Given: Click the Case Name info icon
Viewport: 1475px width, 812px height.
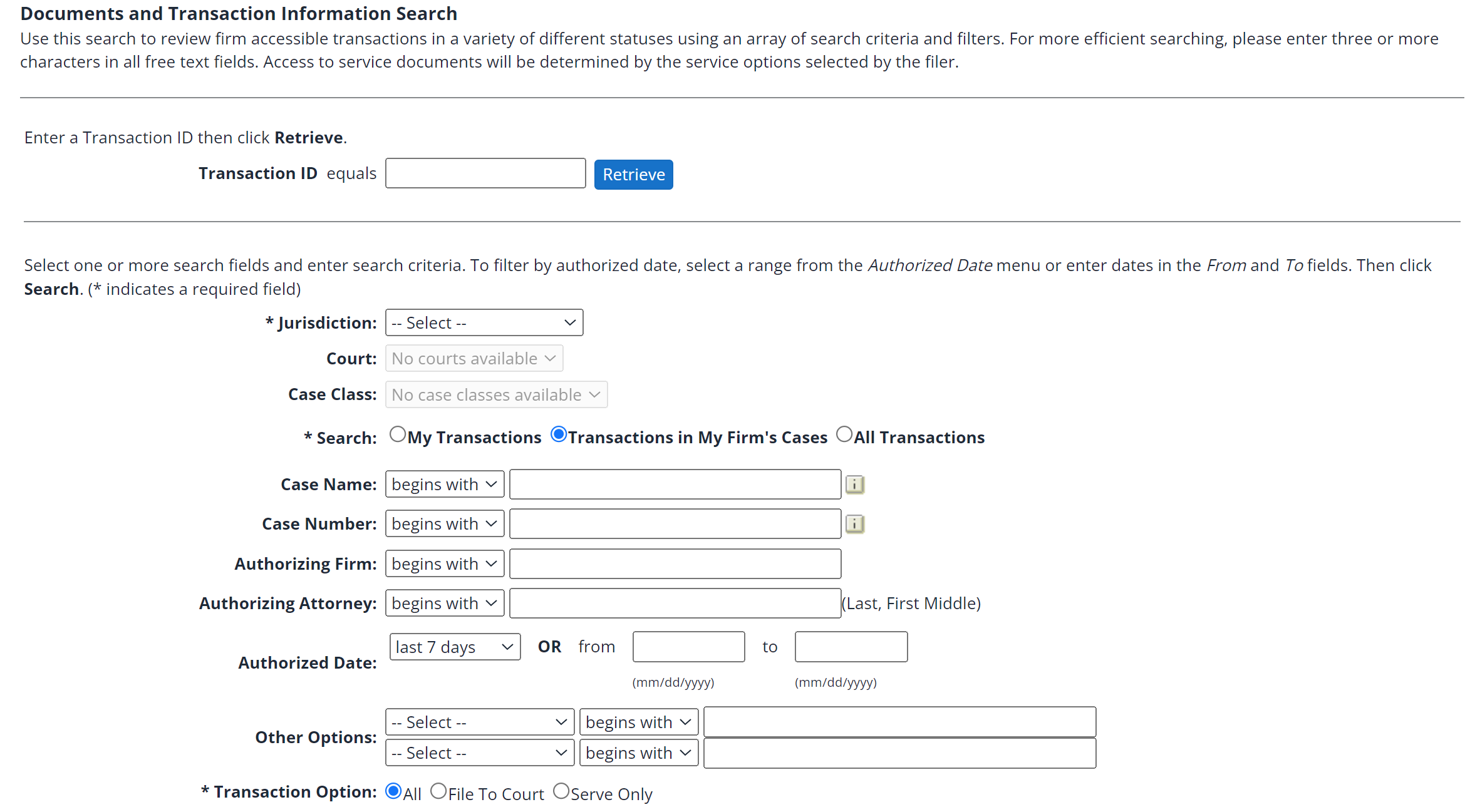Looking at the screenshot, I should [854, 485].
